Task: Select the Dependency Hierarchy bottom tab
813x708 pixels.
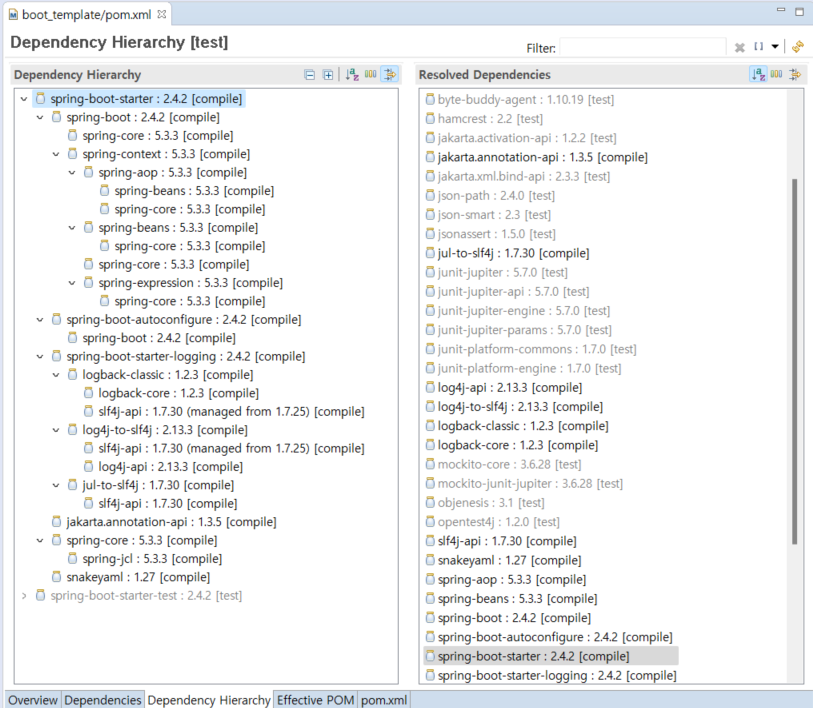Action: point(209,700)
